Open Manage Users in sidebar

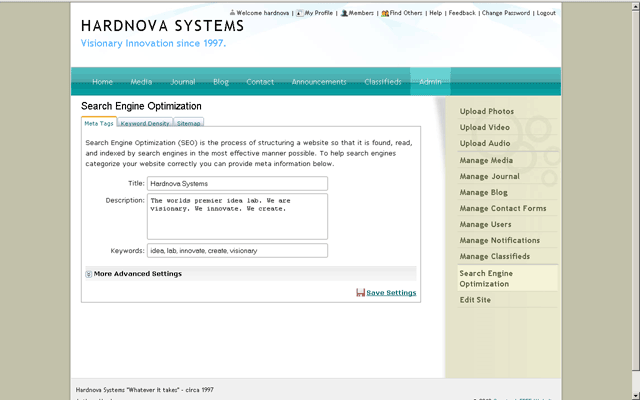point(486,224)
